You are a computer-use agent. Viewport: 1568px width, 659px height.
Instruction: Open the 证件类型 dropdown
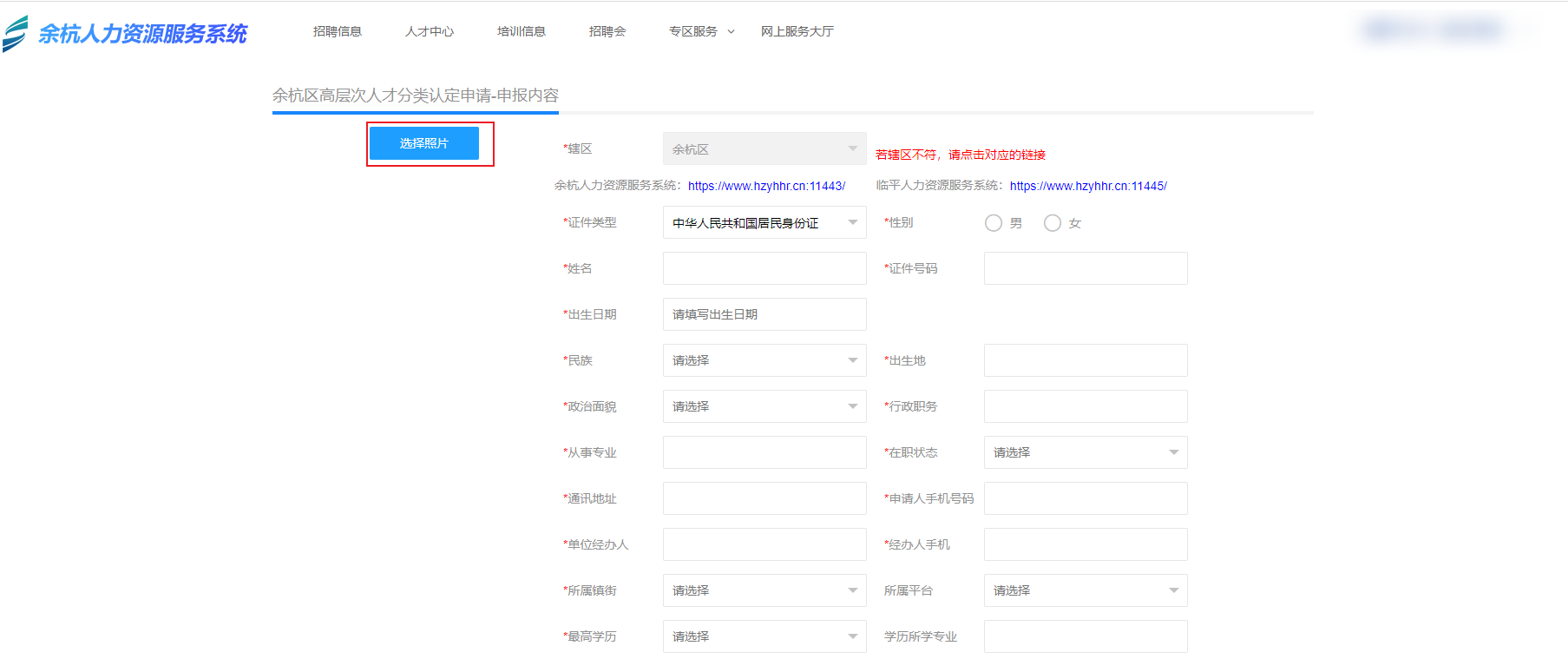point(764,223)
